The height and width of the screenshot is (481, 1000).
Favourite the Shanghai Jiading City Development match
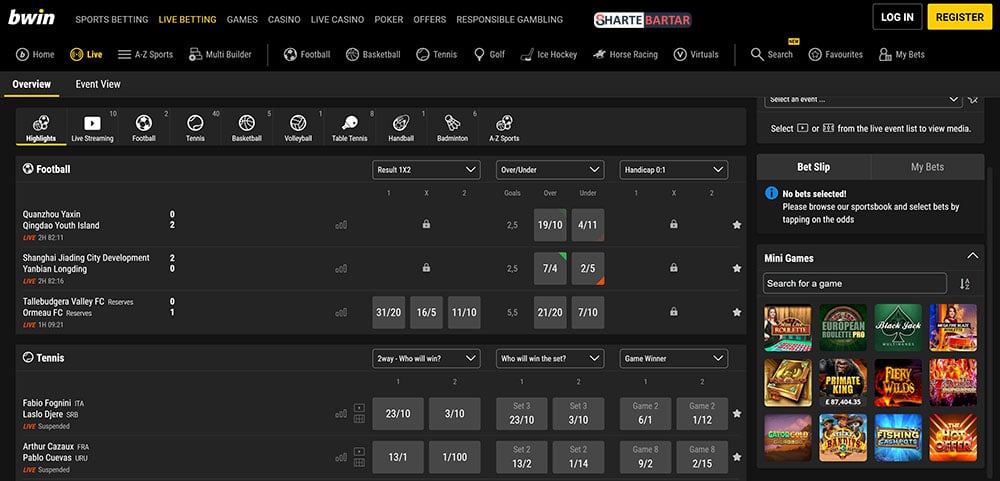pos(737,269)
